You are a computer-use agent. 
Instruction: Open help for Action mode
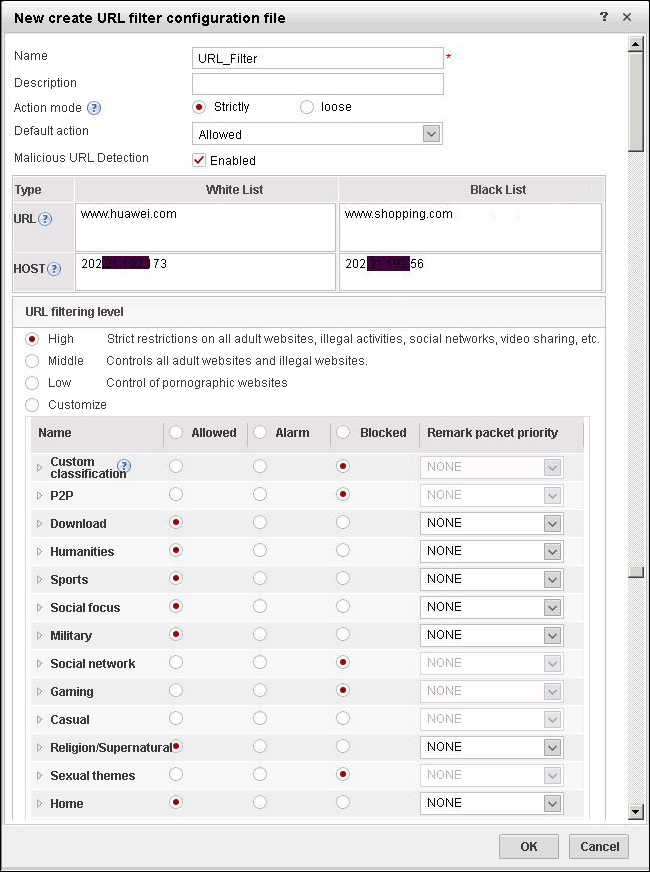(95, 108)
